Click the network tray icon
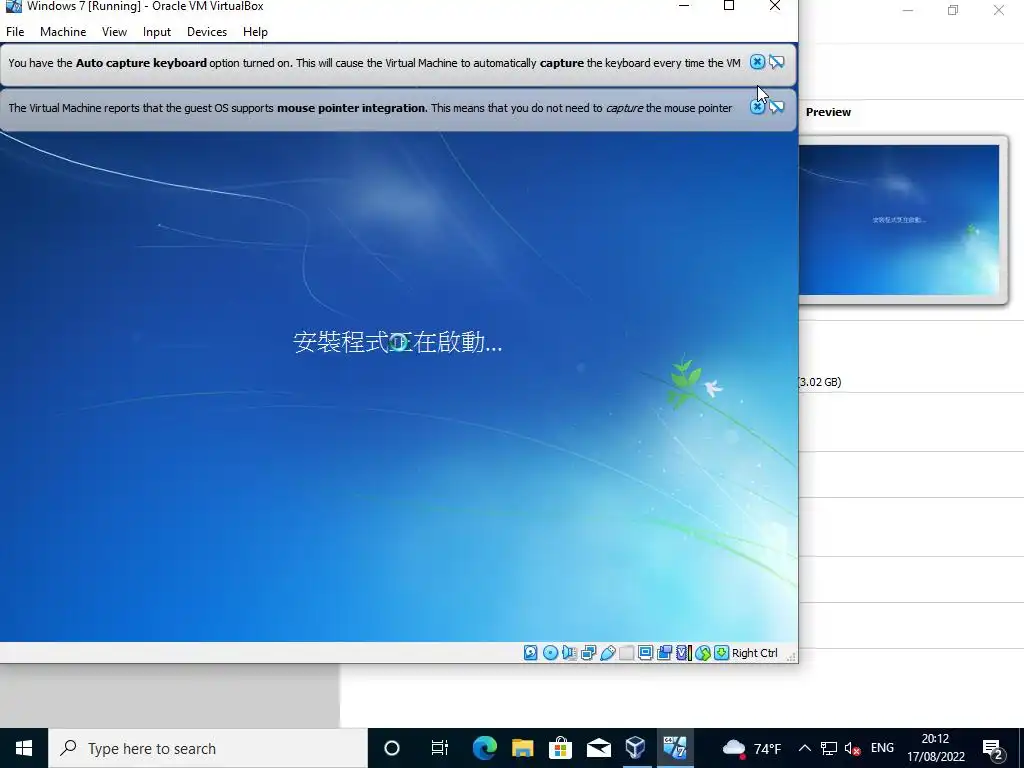This screenshot has height=768, width=1024. click(x=829, y=748)
